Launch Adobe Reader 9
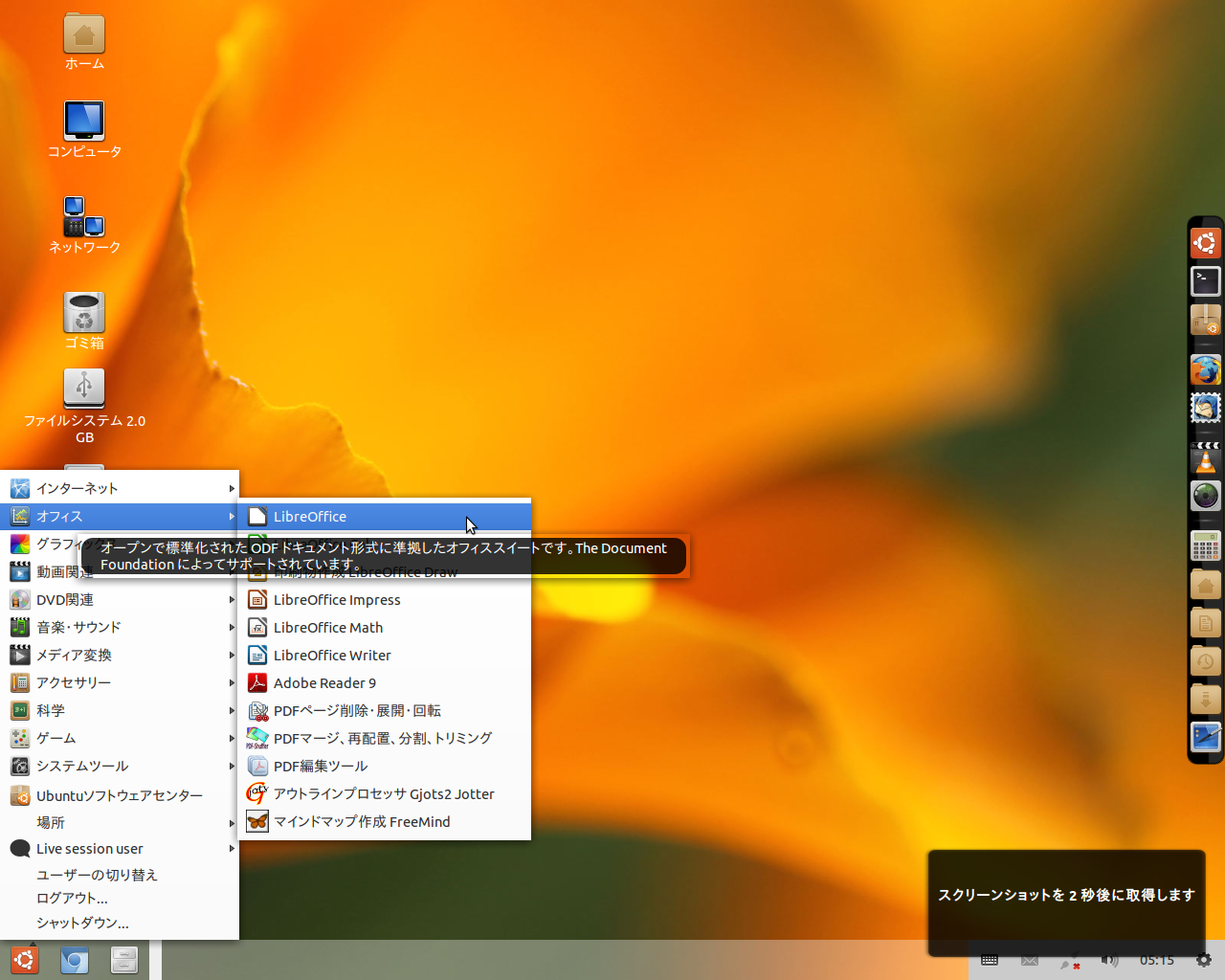Viewport: 1225px width, 980px height. (385, 683)
